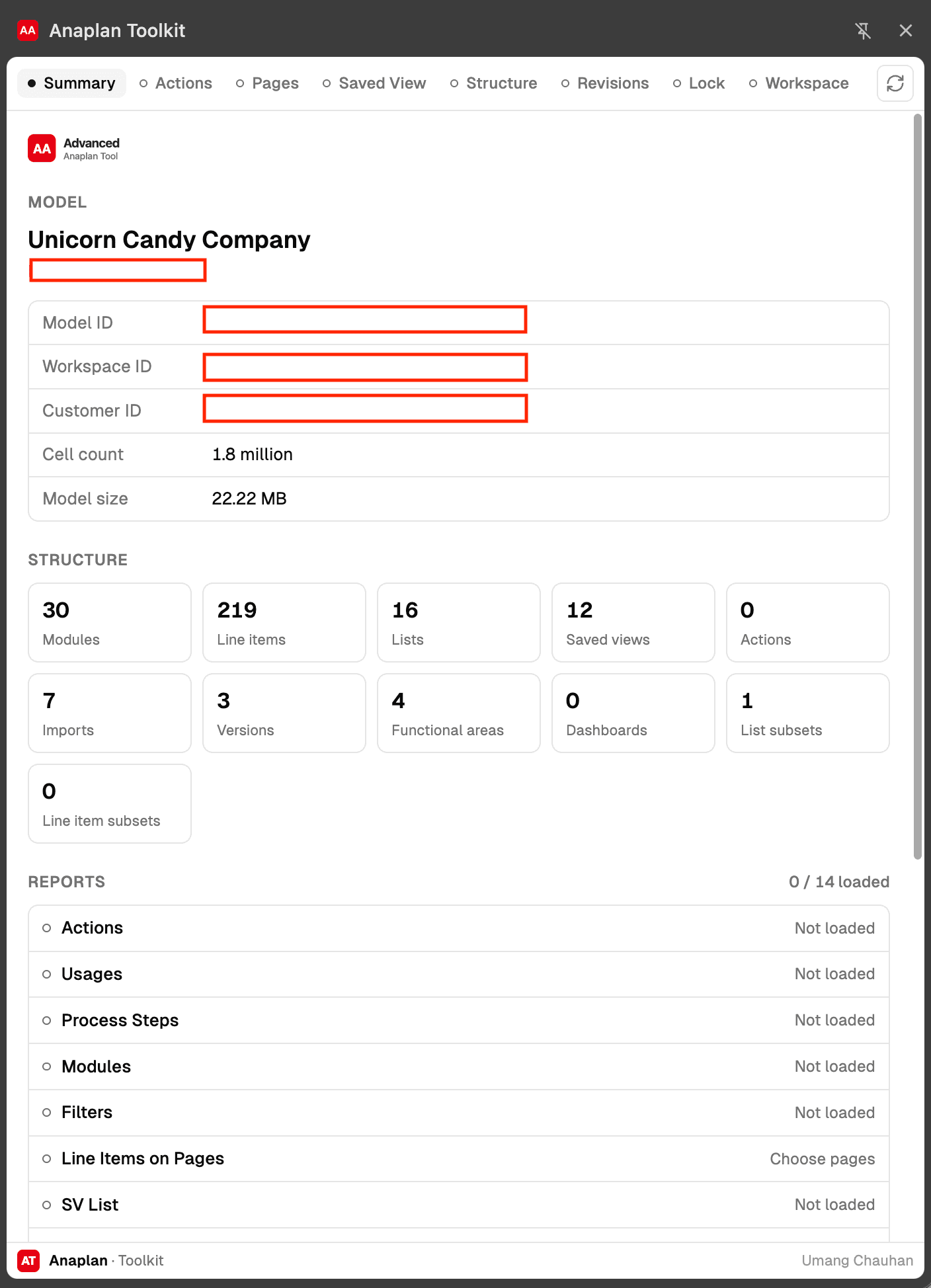The height and width of the screenshot is (1288, 931).
Task: Select the Summary tab
Action: coord(71,83)
